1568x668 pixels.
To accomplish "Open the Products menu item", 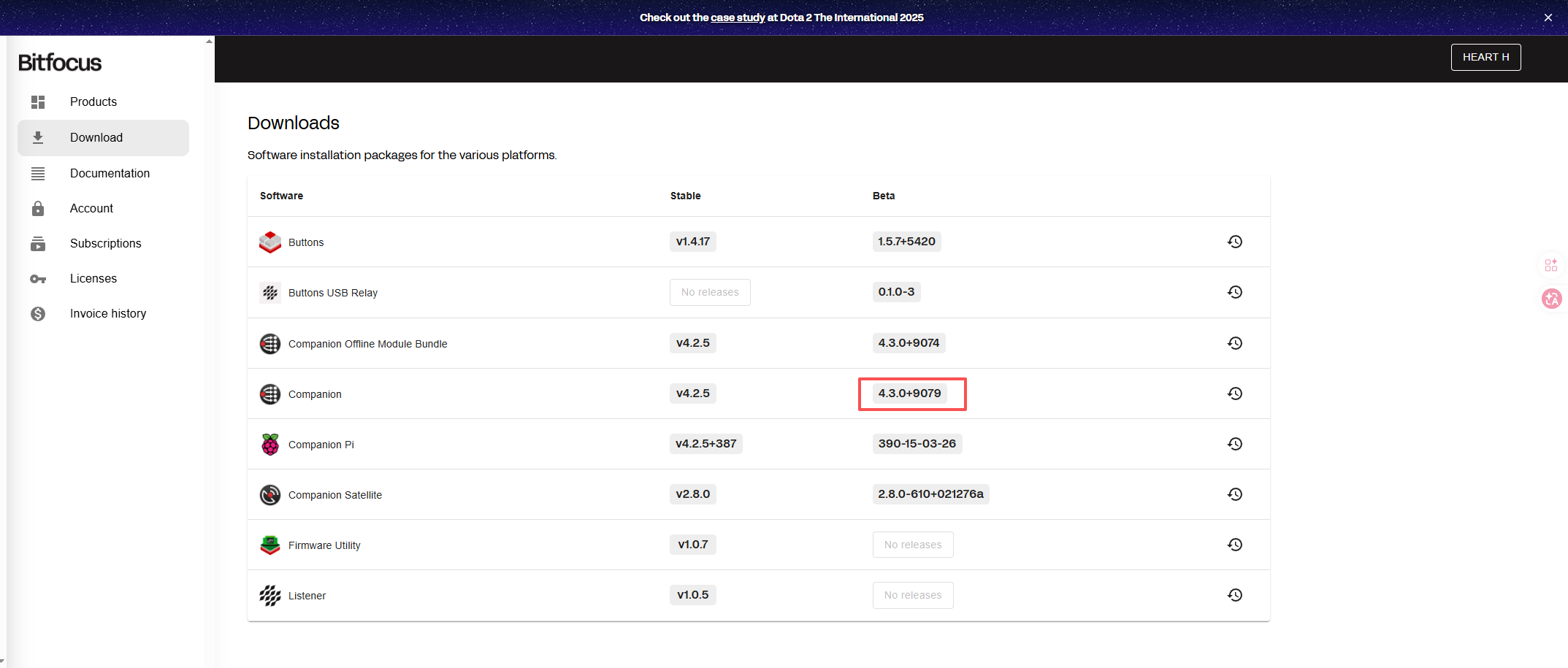I will pos(93,102).
